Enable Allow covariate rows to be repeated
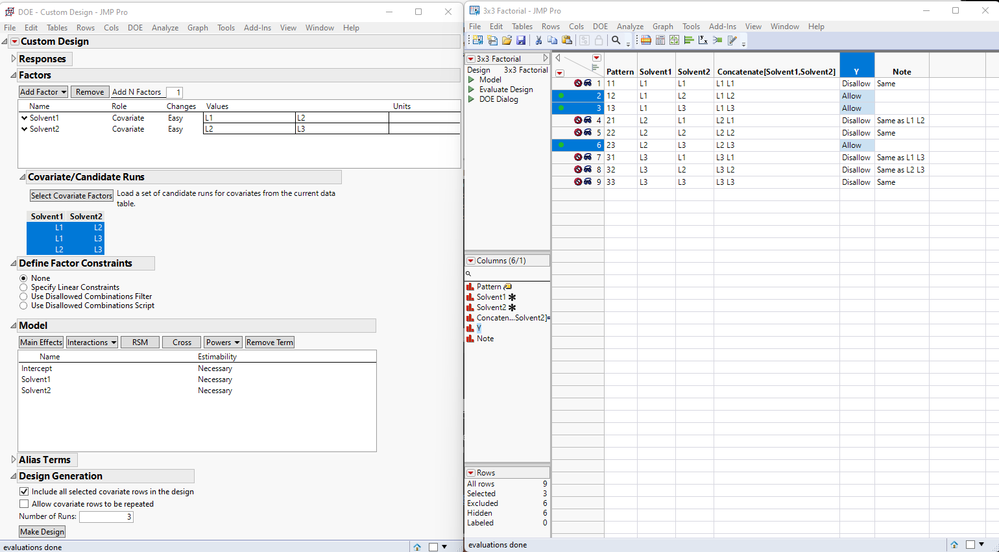999x552 pixels. pyautogui.click(x=24, y=503)
